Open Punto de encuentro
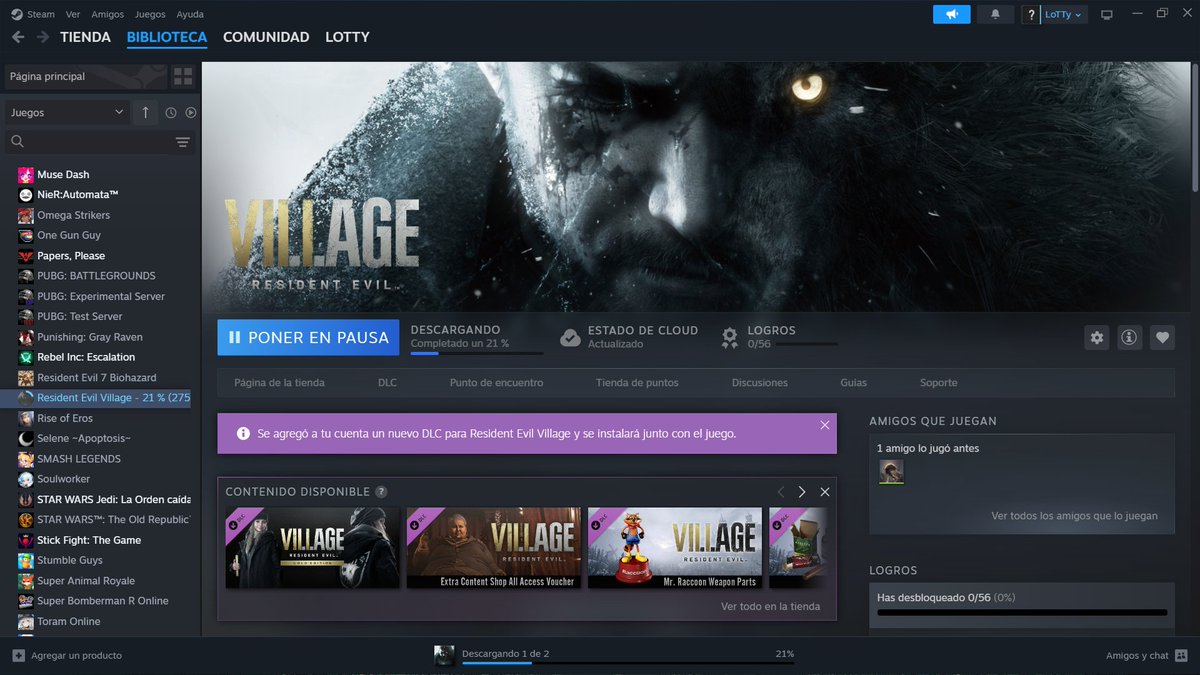Viewport: 1200px width, 675px height. click(496, 383)
